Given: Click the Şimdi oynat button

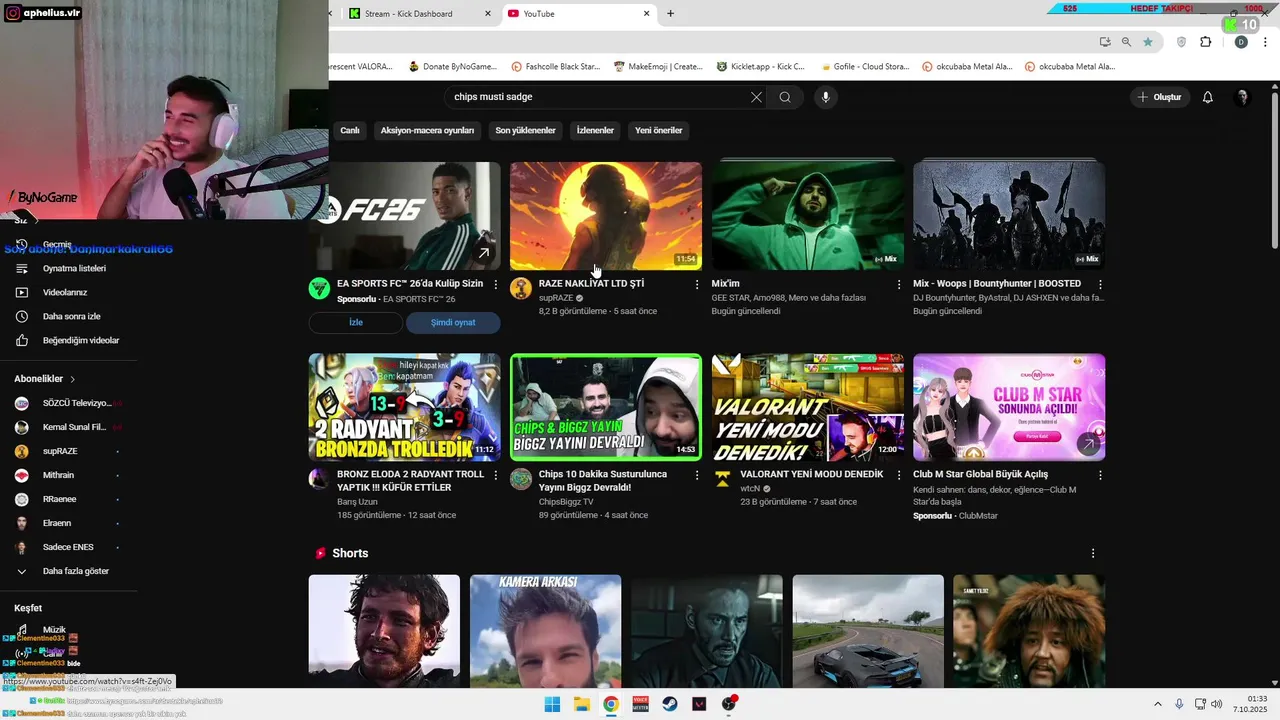Looking at the screenshot, I should [453, 322].
